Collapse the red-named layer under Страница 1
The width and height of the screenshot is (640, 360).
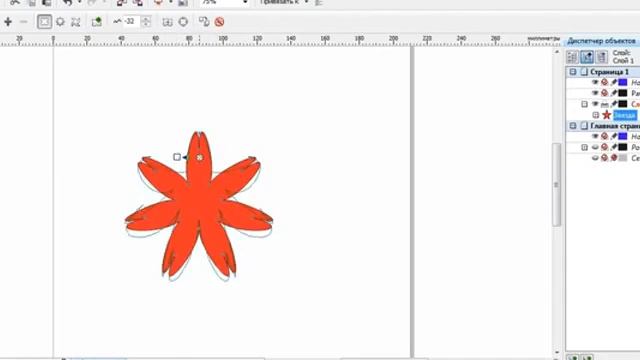click(x=584, y=104)
